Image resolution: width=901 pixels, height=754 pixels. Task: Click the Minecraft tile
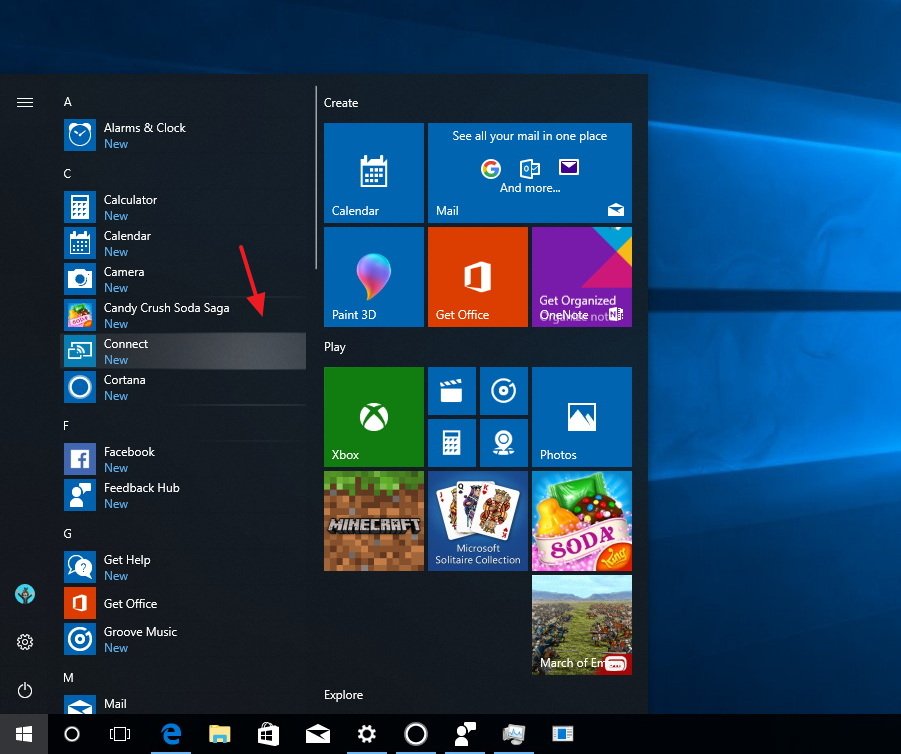point(373,520)
